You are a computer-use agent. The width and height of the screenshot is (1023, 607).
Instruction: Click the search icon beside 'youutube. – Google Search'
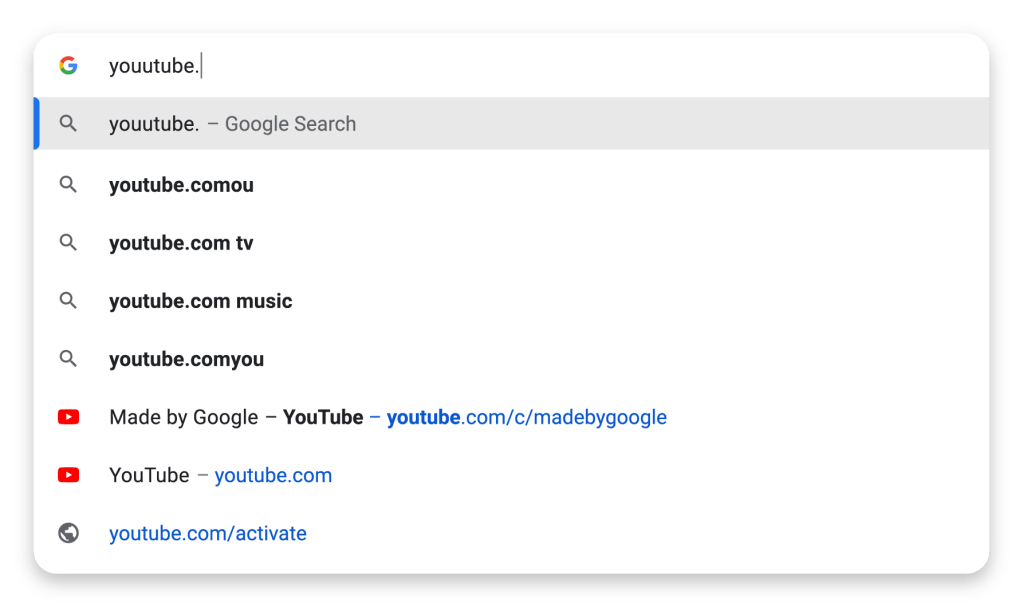[x=68, y=124]
